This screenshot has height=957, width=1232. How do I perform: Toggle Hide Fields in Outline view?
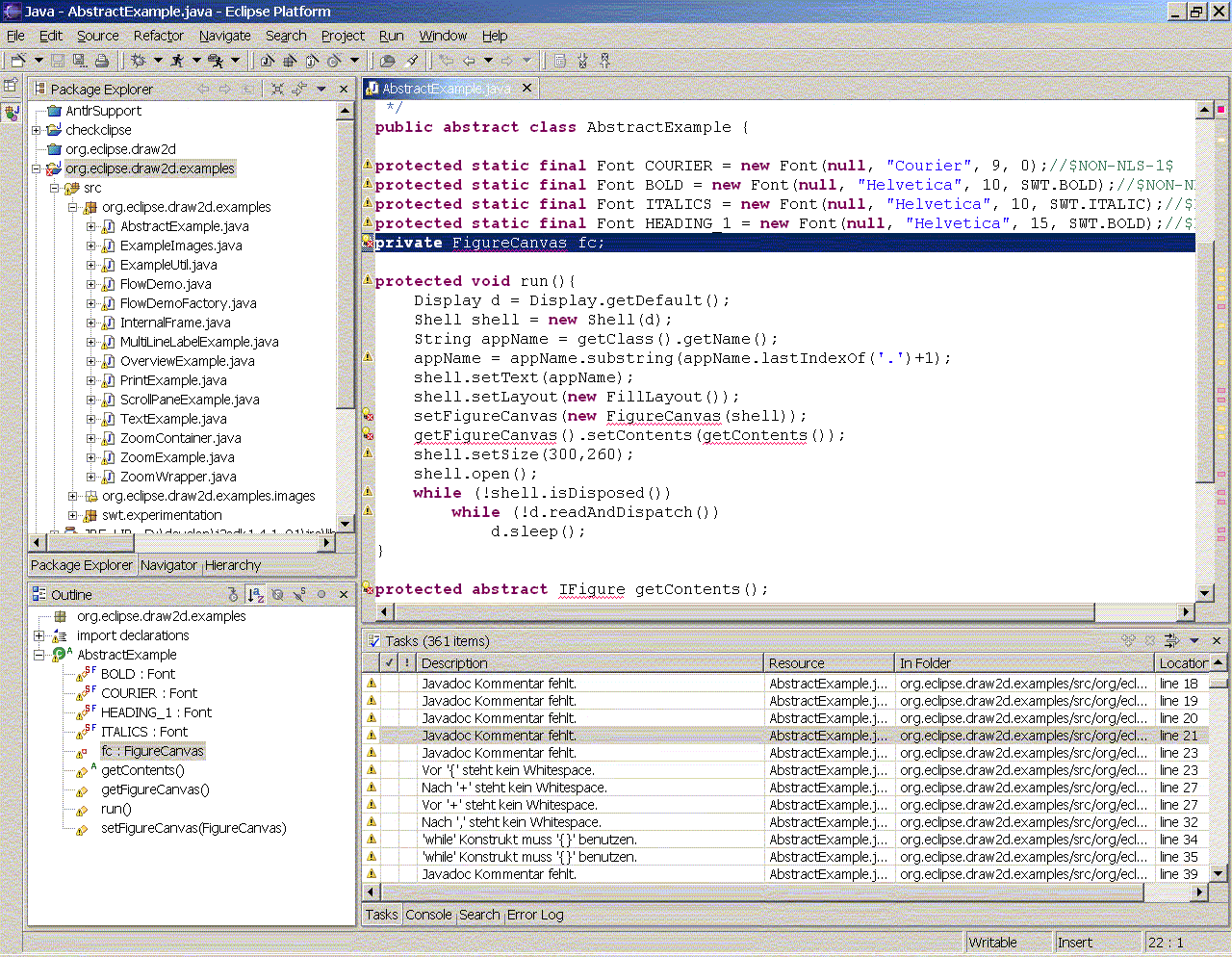click(277, 595)
